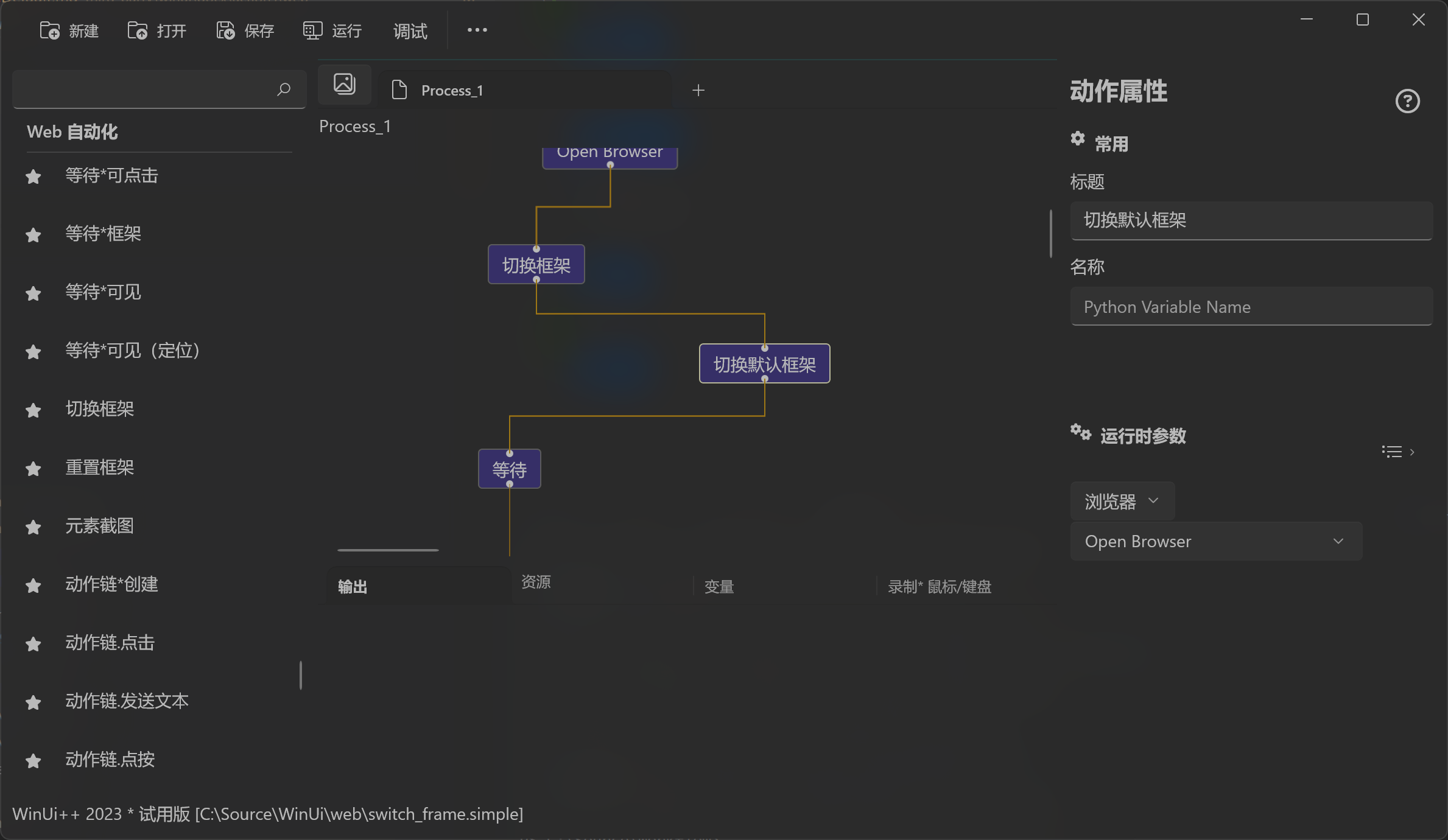Open the Open Browser dropdown
Screen dimensions: 1448x840
coord(1215,541)
